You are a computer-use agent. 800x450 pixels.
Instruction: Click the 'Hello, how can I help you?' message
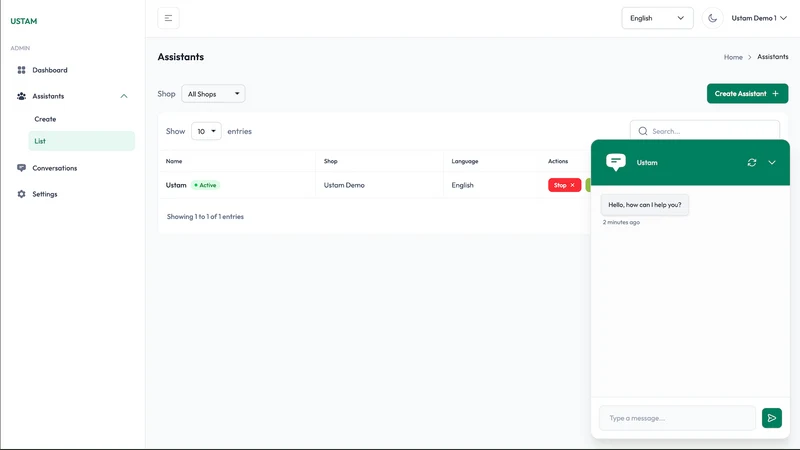coord(644,205)
